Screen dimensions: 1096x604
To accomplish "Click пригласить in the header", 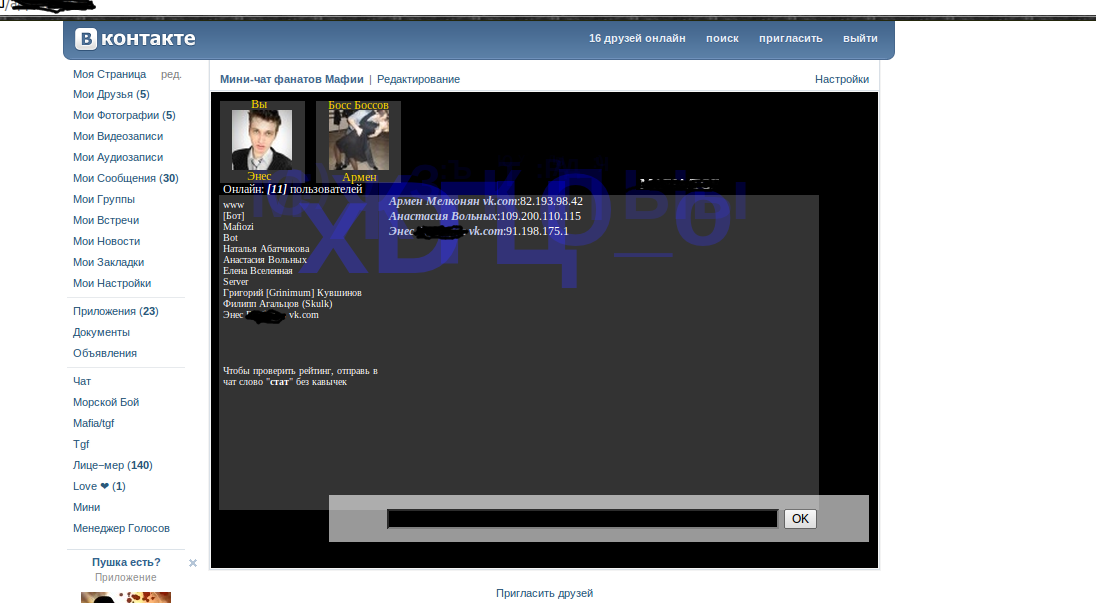I will click(x=790, y=39).
